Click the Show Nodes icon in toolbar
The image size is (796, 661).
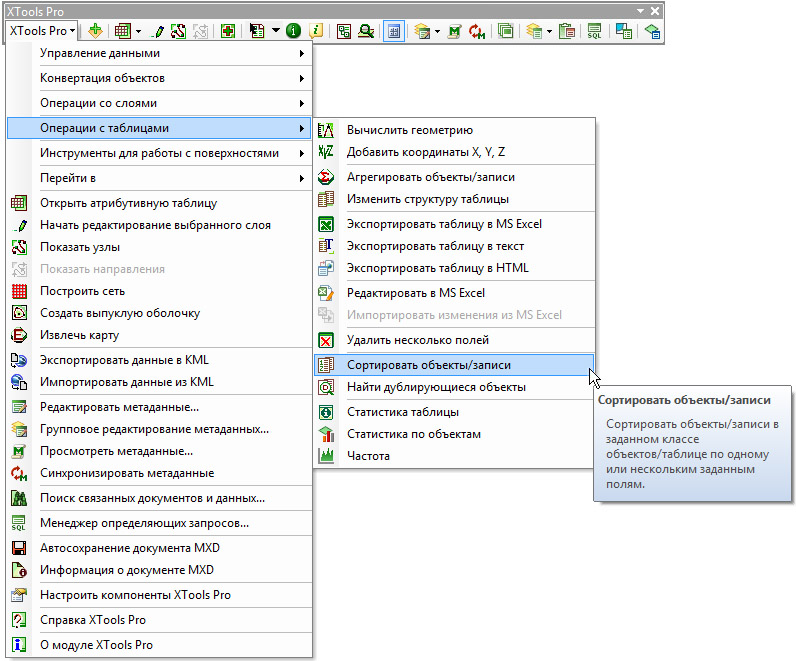pos(180,31)
